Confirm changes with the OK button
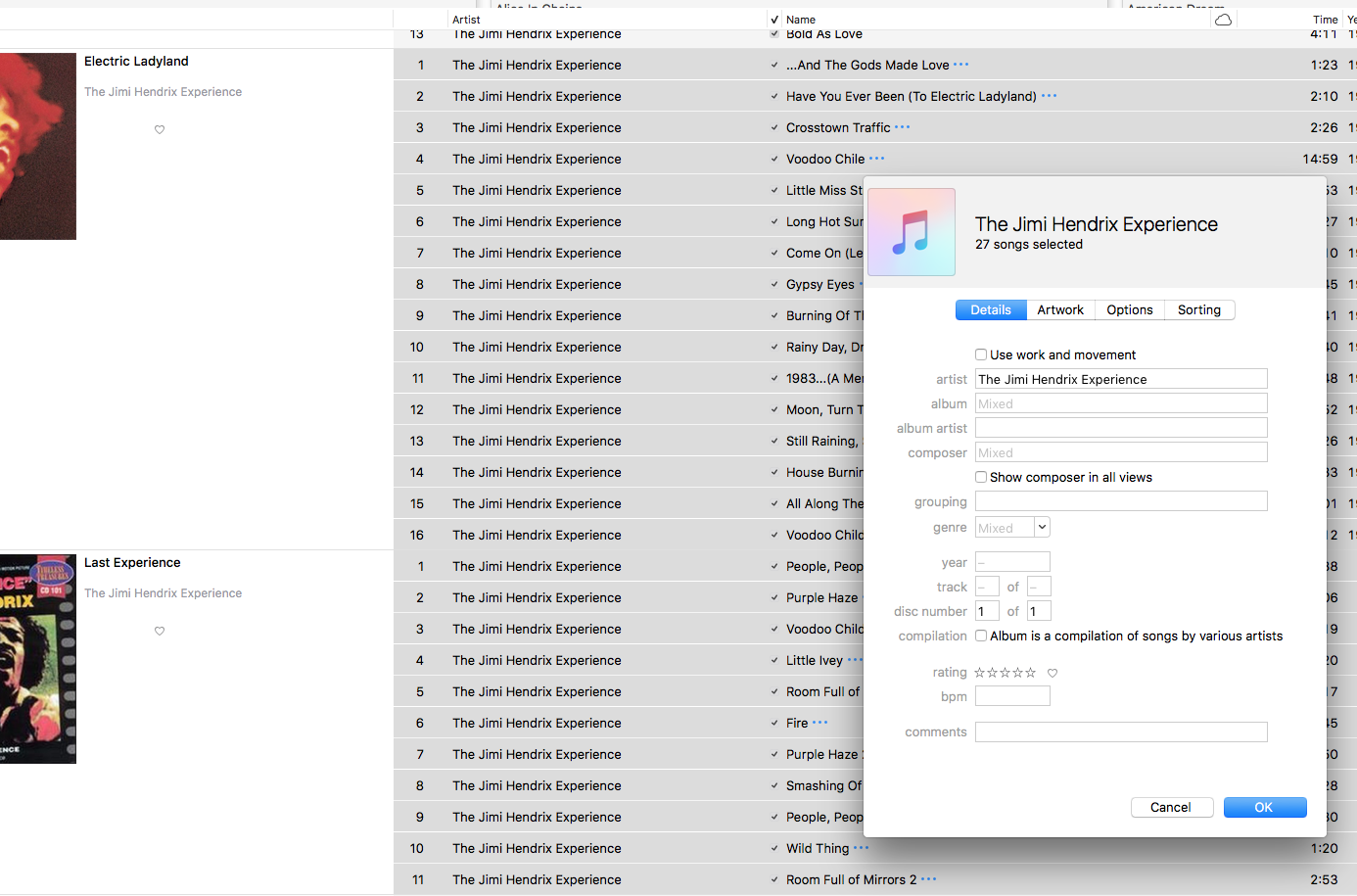 (1265, 807)
